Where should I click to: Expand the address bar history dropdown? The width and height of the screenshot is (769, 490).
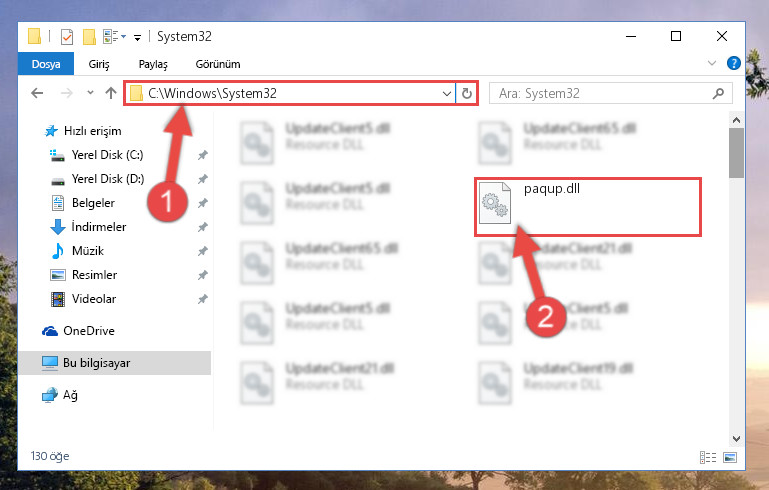[446, 93]
